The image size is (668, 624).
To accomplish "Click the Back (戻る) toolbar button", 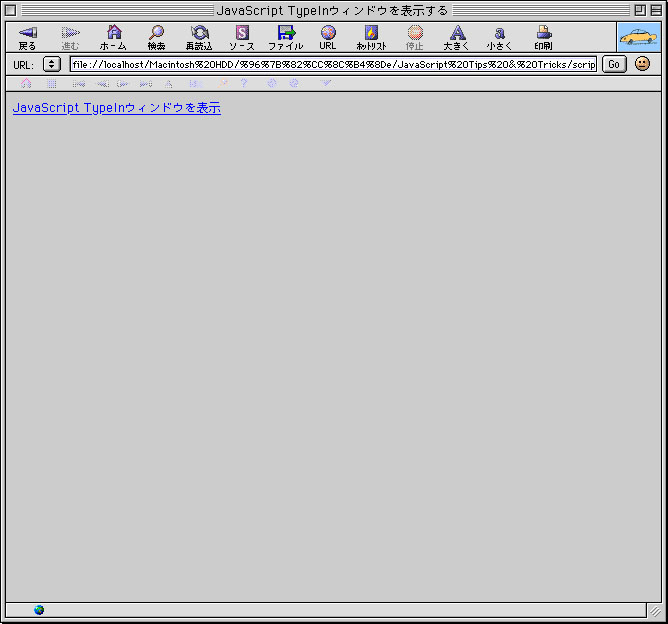I will (x=28, y=37).
